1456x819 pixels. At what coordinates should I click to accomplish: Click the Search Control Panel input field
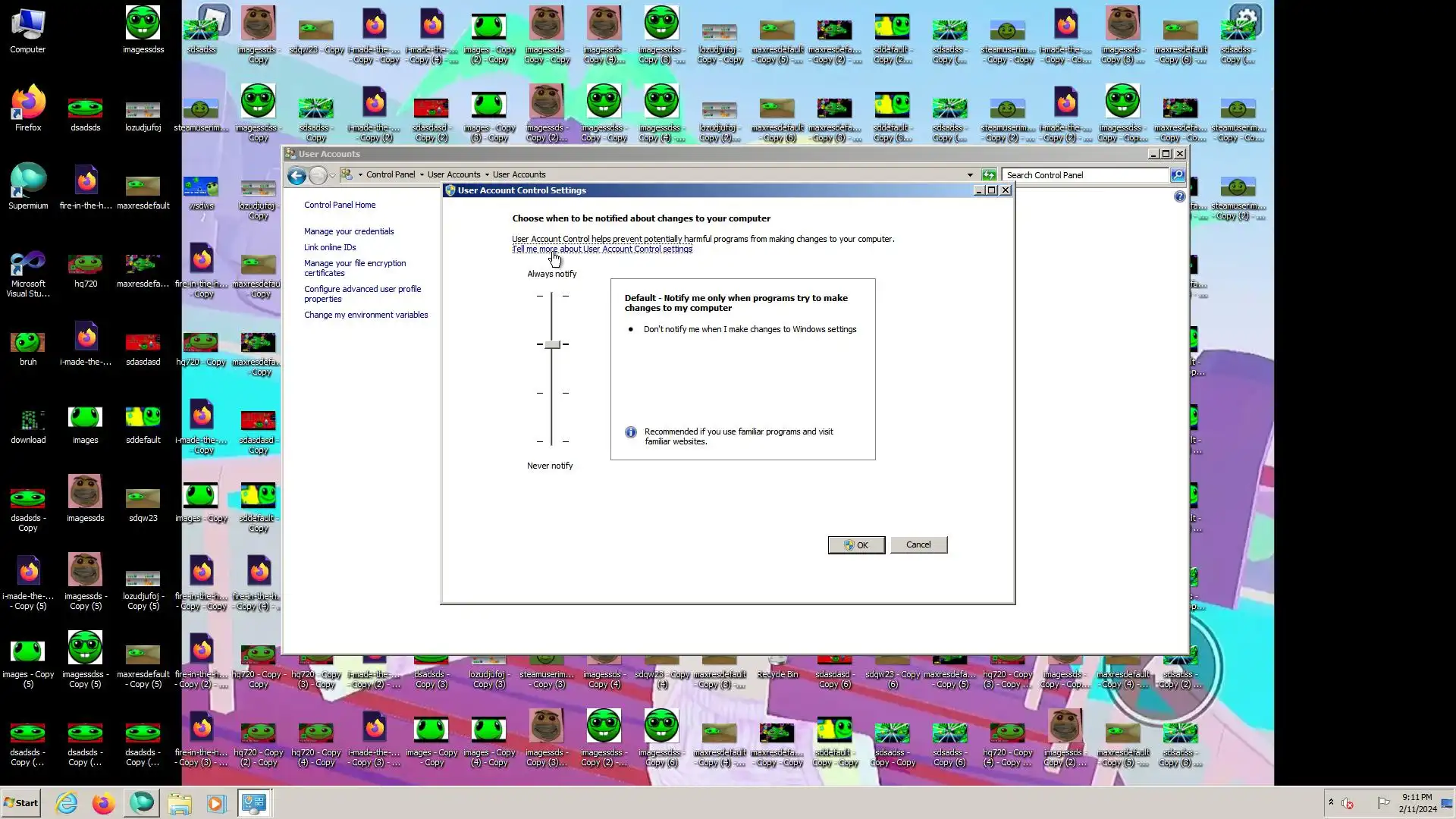coord(1084,175)
